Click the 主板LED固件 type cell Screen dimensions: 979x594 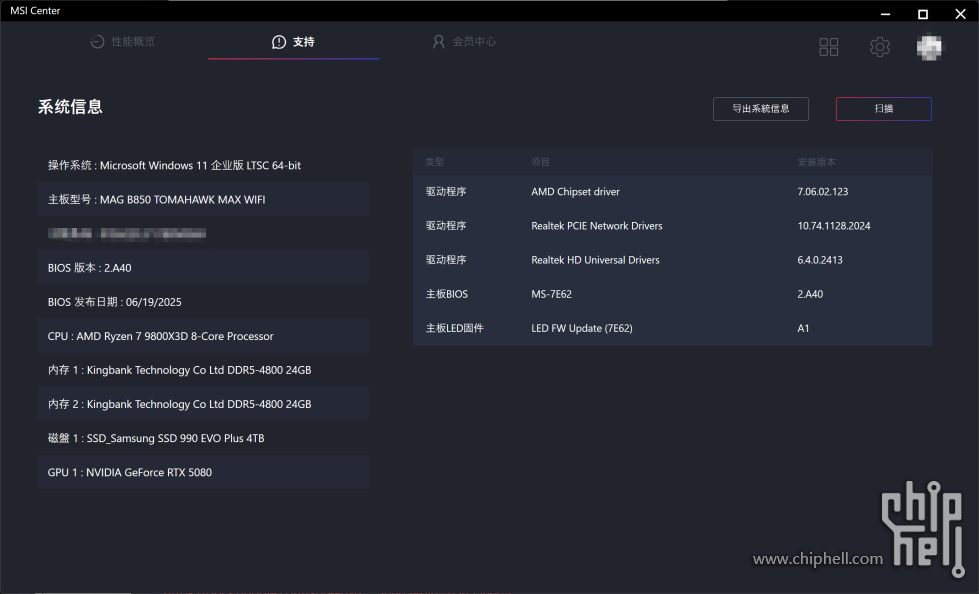tap(455, 328)
